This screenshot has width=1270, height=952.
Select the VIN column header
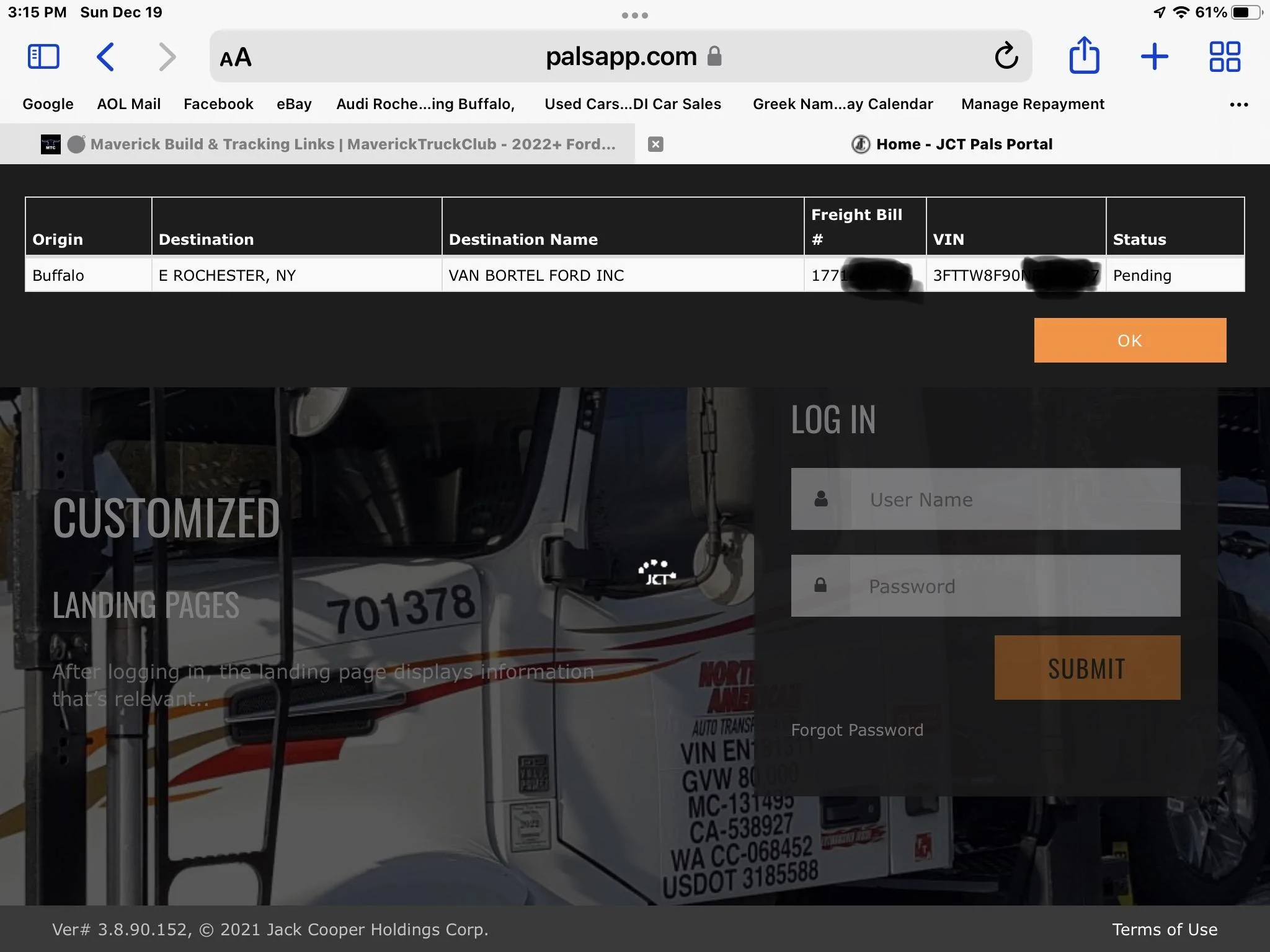pos(1016,226)
